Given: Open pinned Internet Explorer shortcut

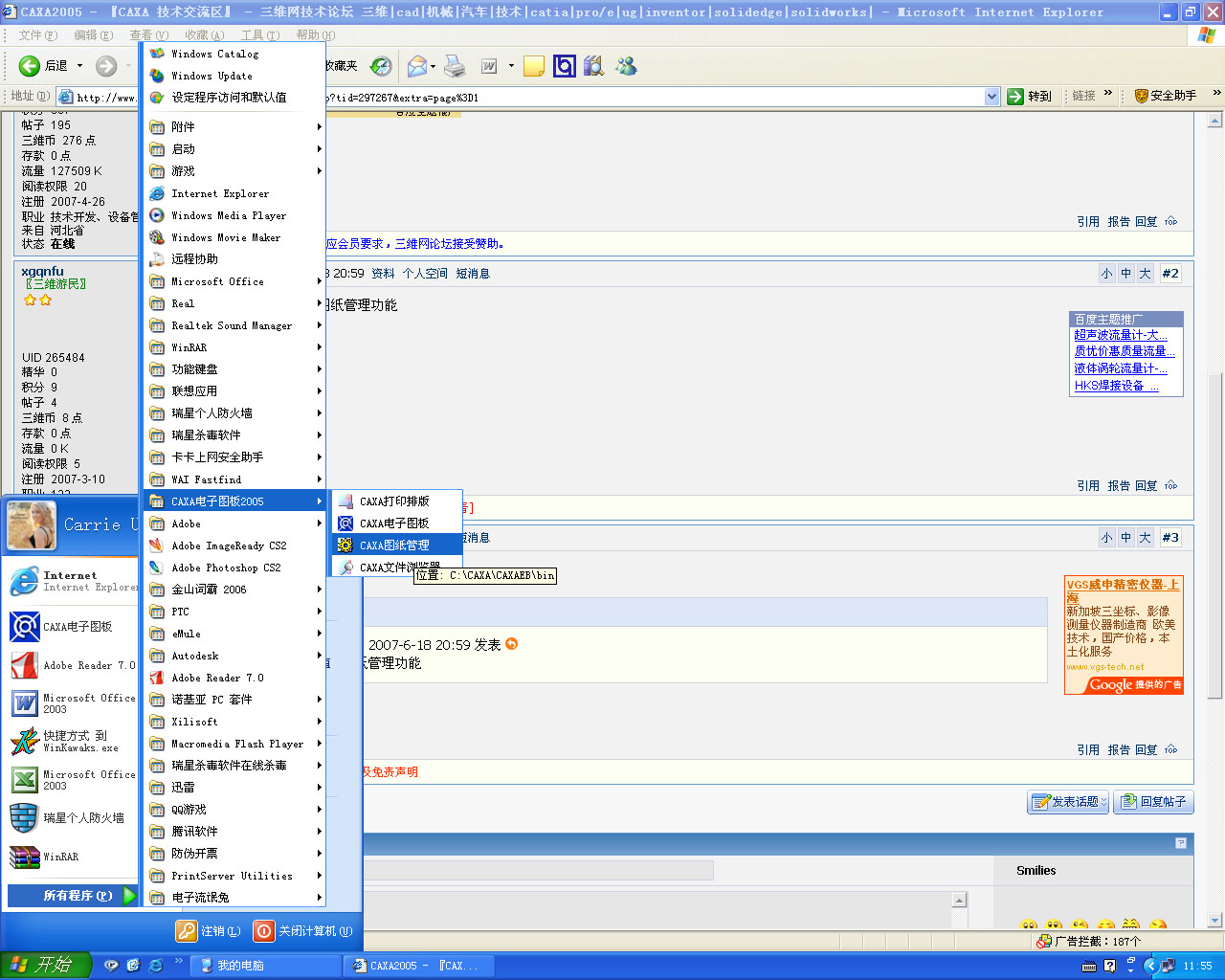Looking at the screenshot, I should click(71, 581).
